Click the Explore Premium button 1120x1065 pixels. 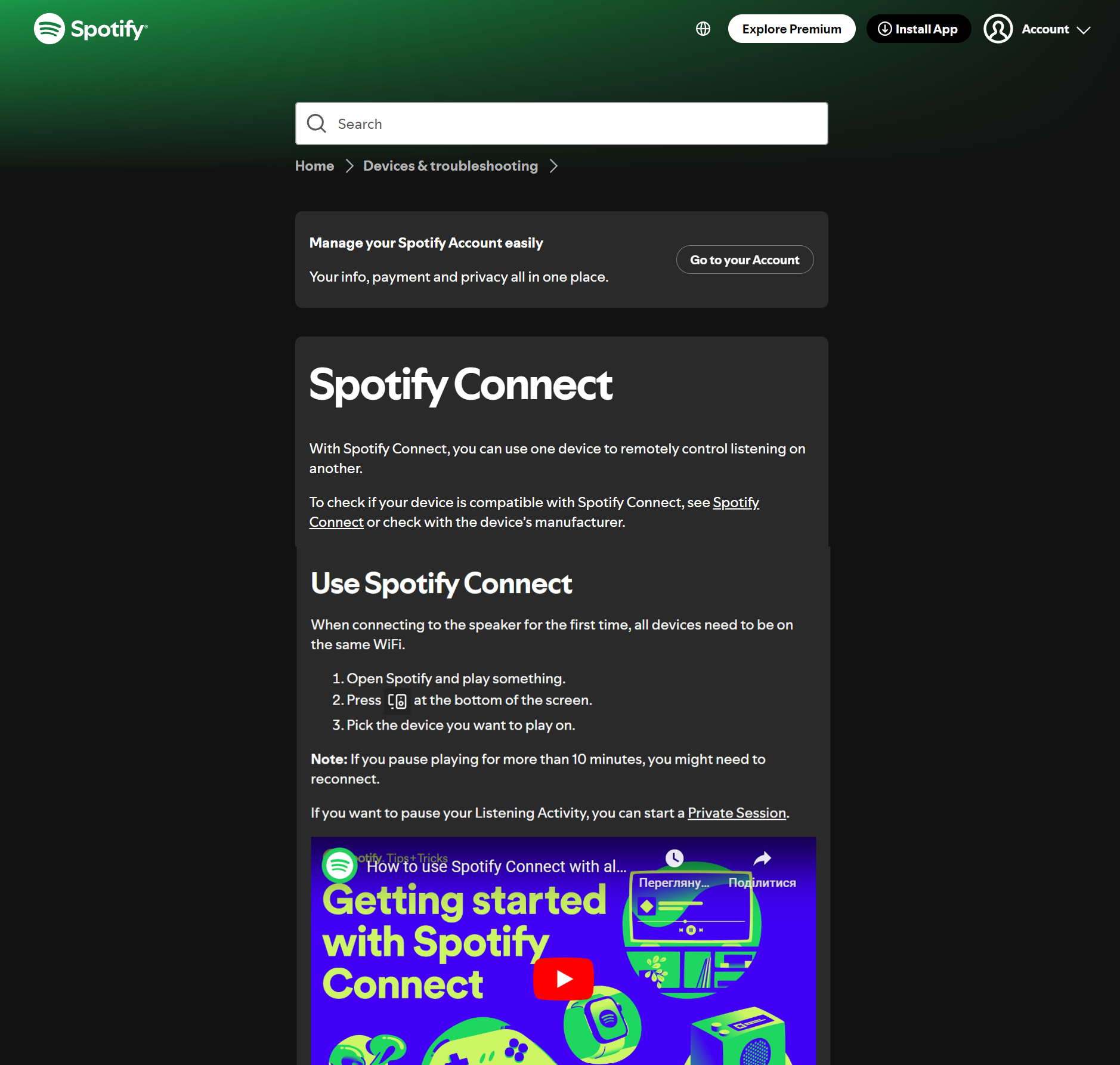click(x=791, y=29)
